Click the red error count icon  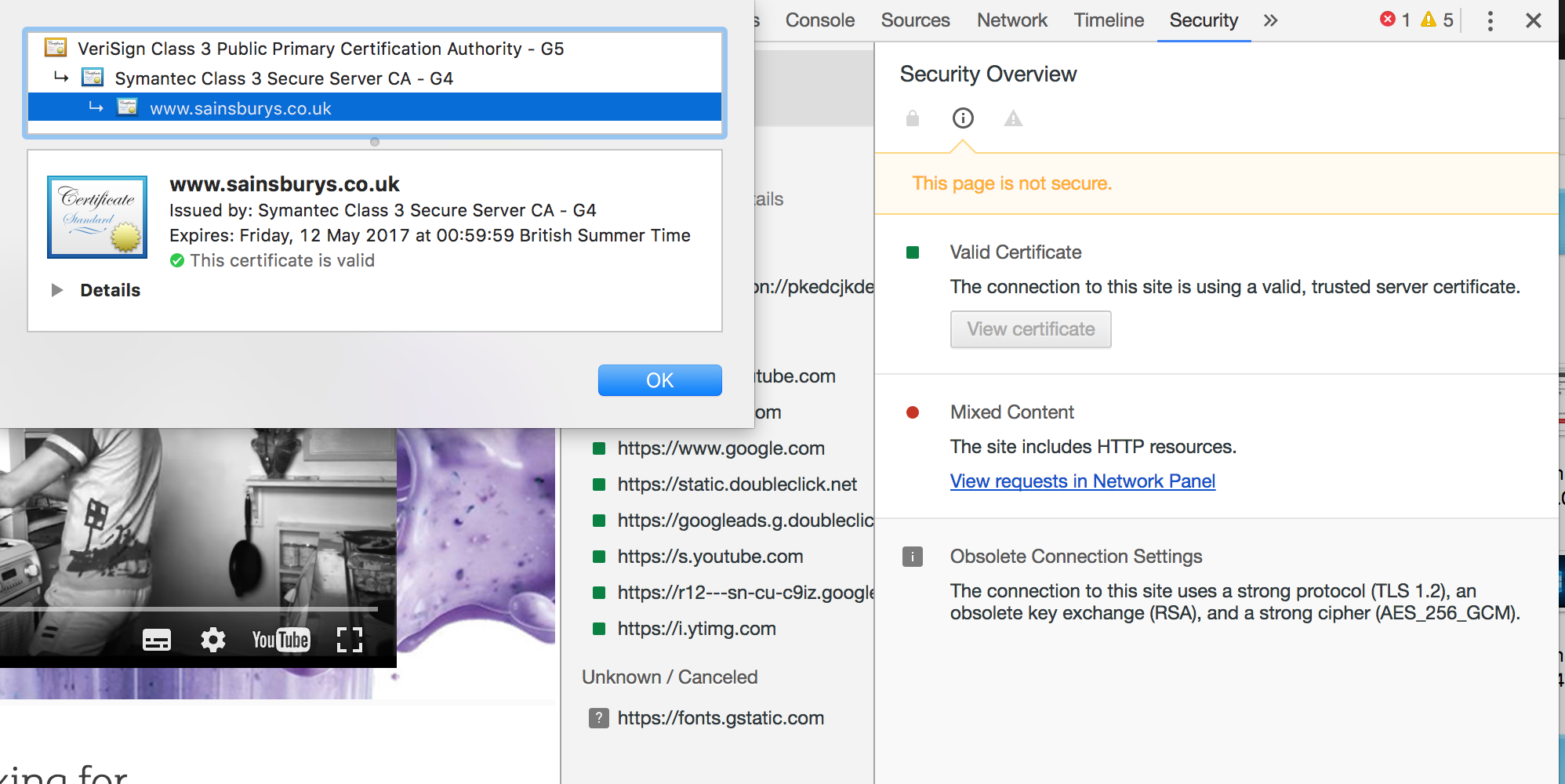pos(1388,19)
